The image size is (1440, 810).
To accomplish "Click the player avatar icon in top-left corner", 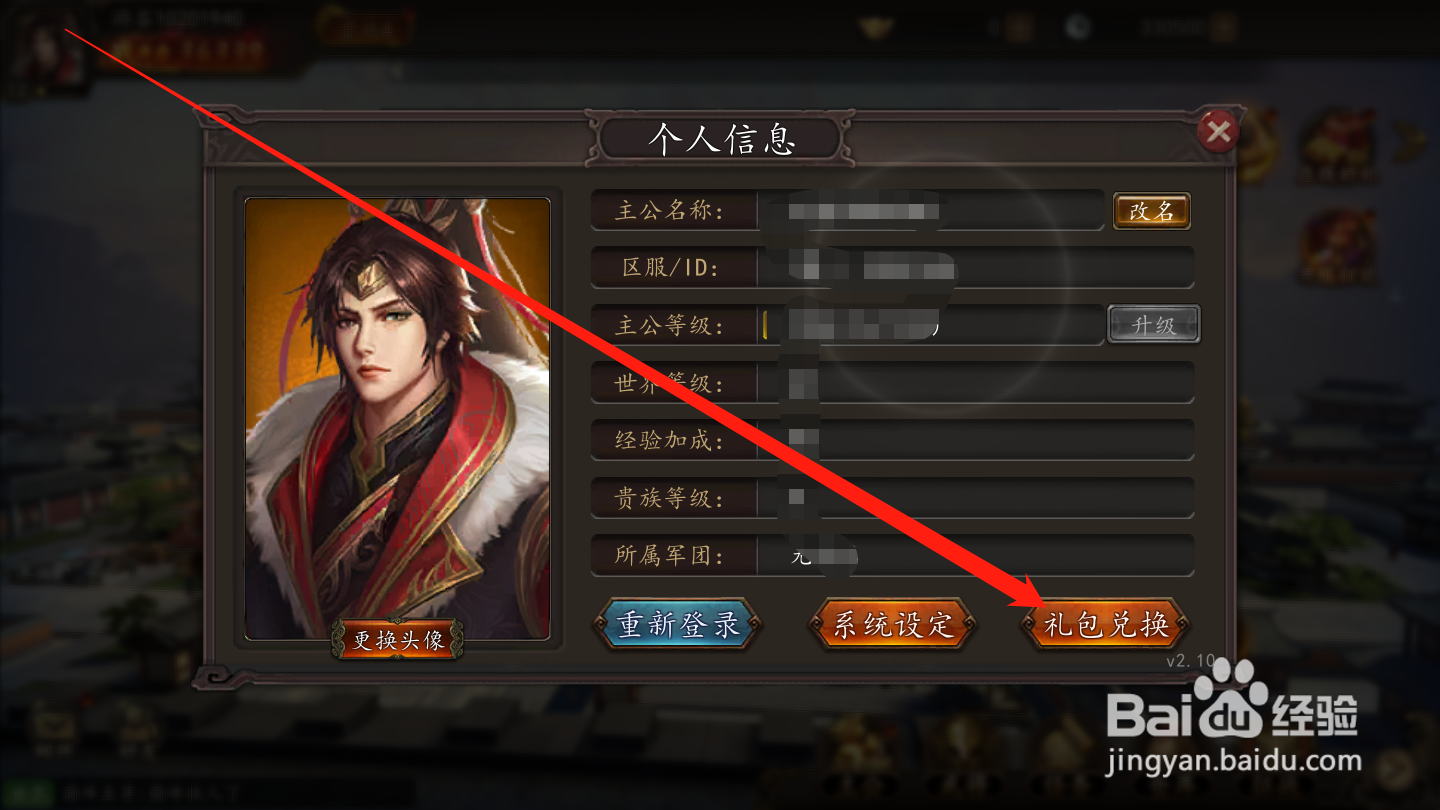I will (47, 48).
